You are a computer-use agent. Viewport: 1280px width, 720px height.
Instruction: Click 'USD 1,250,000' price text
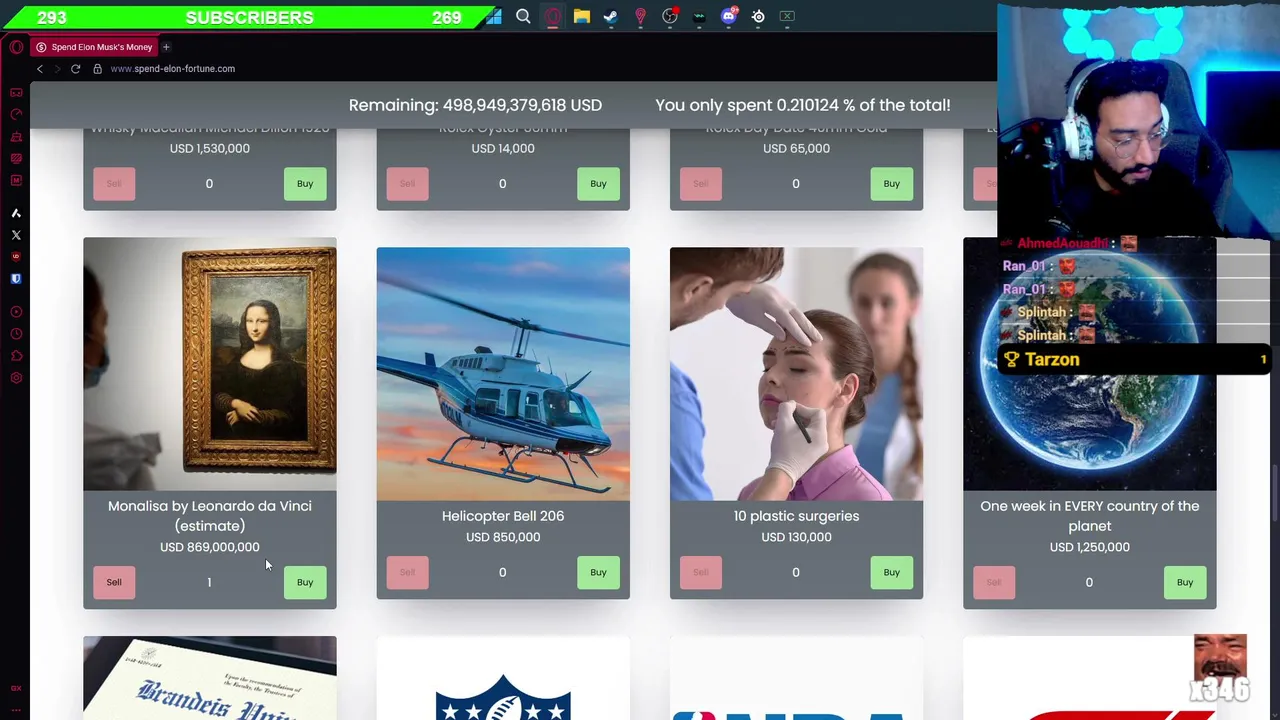pos(1090,547)
